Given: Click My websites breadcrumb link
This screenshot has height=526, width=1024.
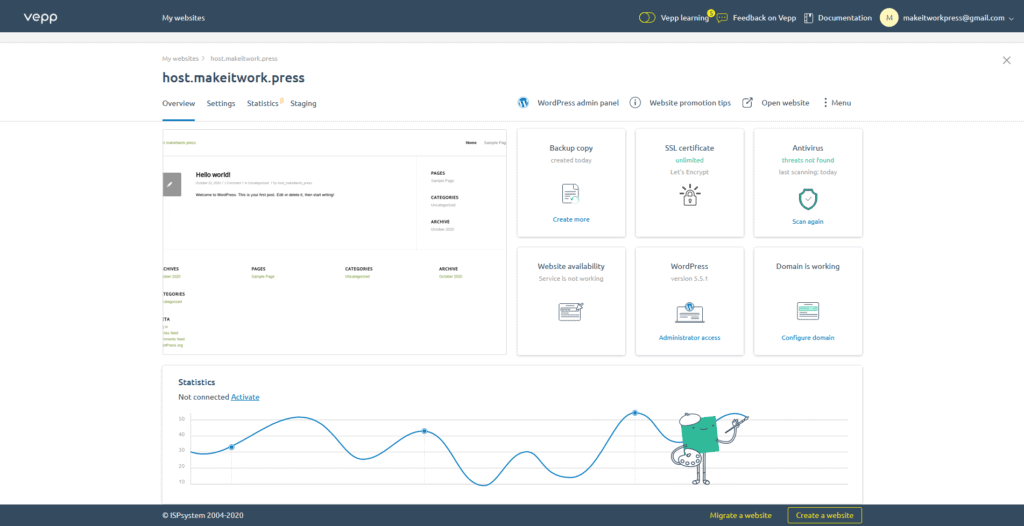Looking at the screenshot, I should [x=180, y=58].
